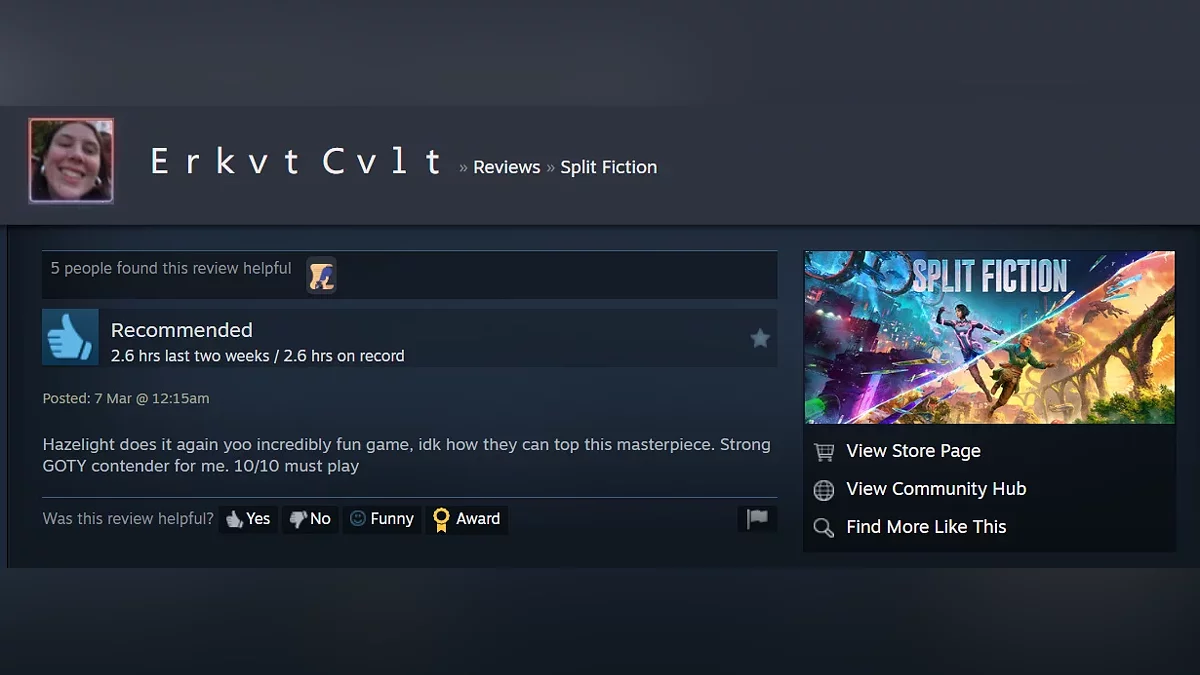The height and width of the screenshot is (675, 1200).
Task: Click the blue thumbs-up Recommended icon
Action: pos(70,337)
